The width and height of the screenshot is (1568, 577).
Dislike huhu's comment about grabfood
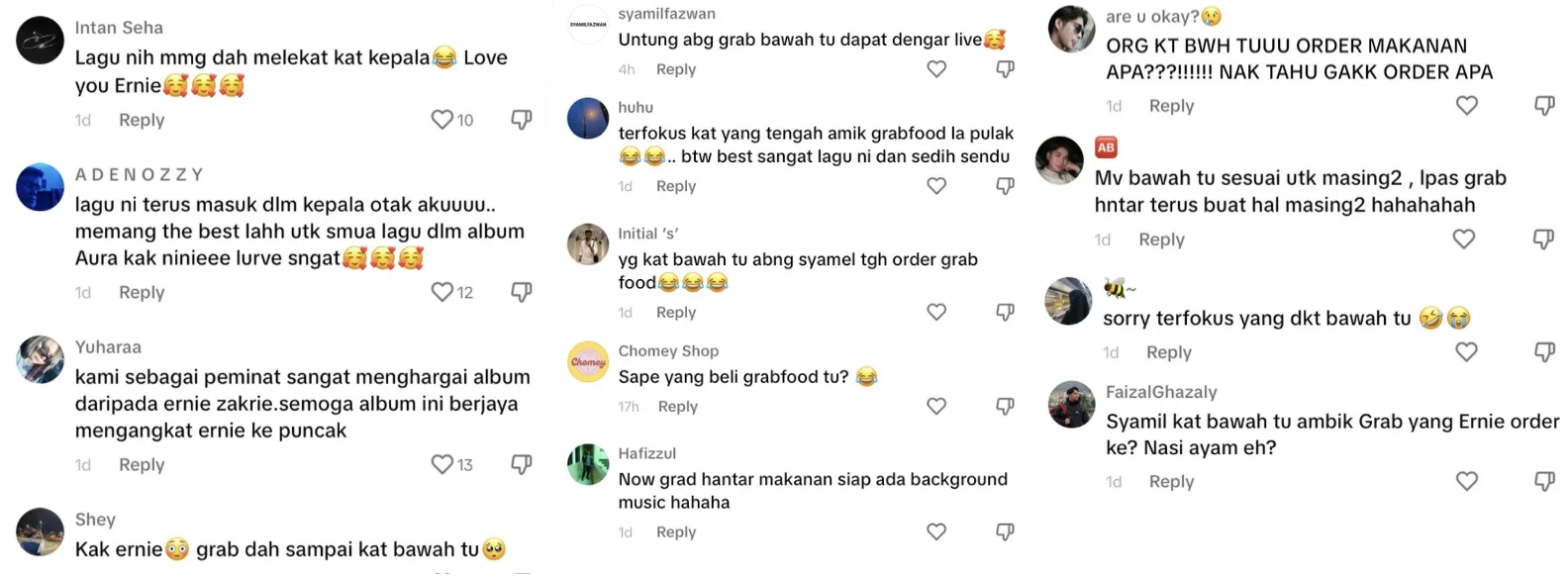[x=1005, y=186]
